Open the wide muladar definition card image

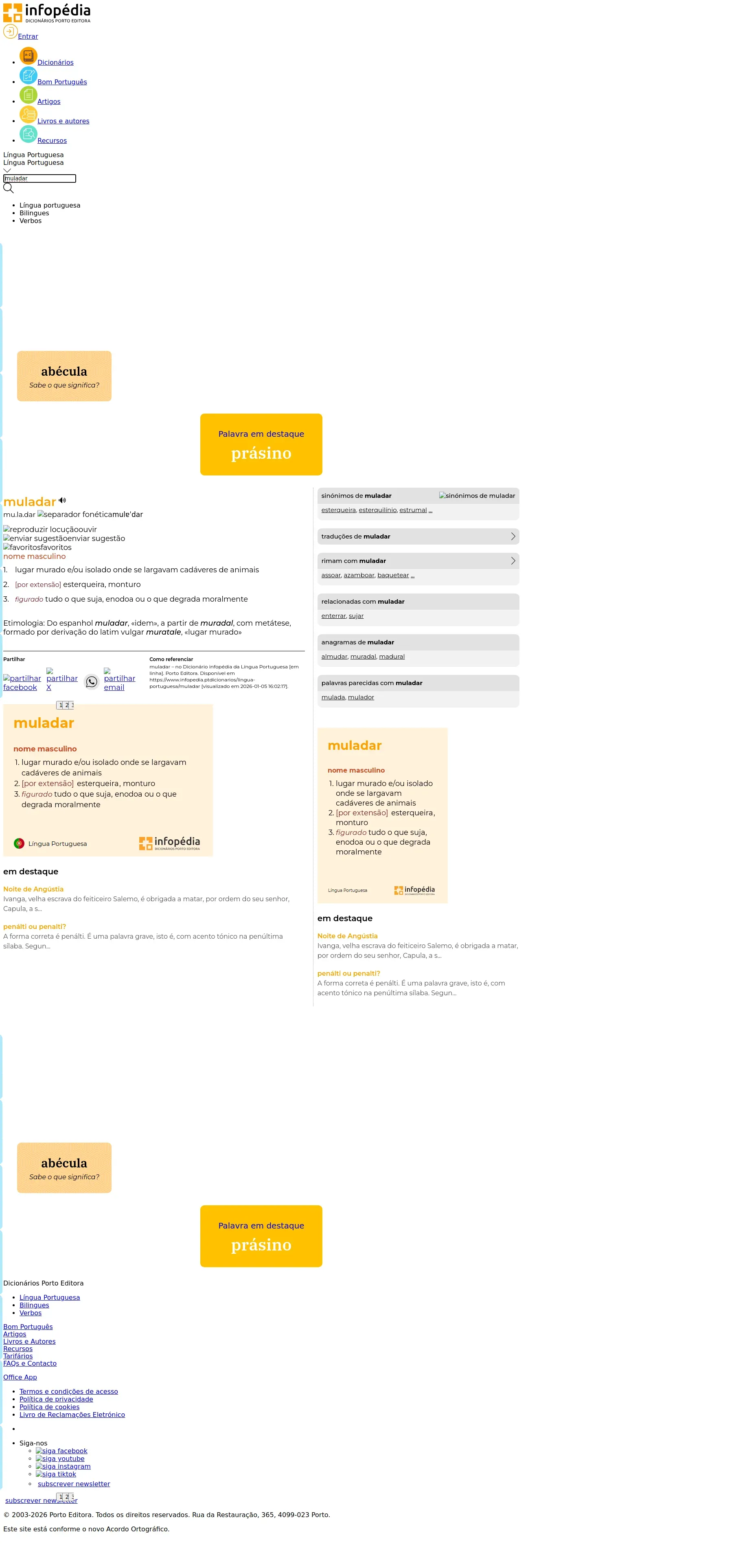(x=108, y=780)
